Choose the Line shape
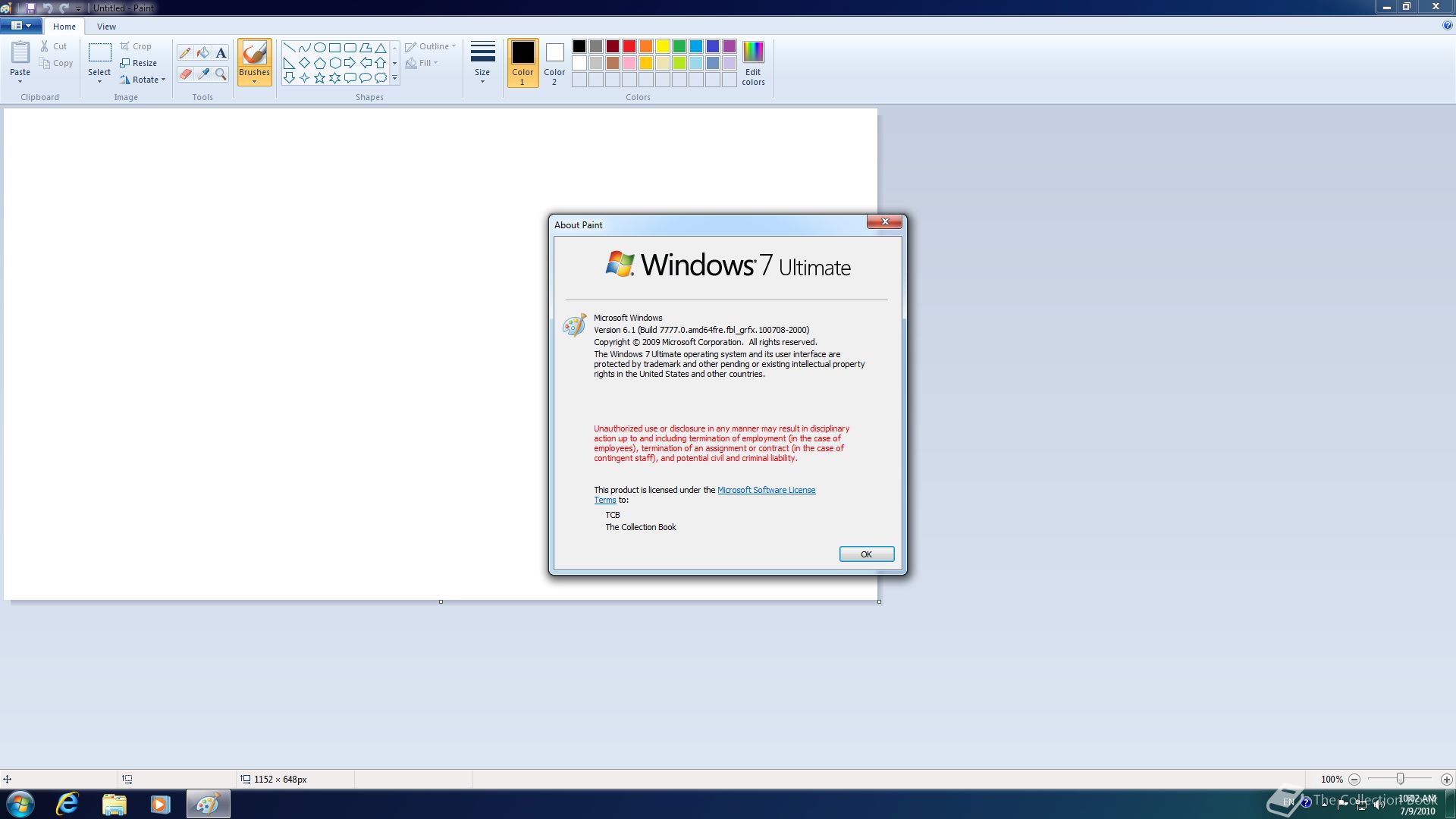 point(289,47)
